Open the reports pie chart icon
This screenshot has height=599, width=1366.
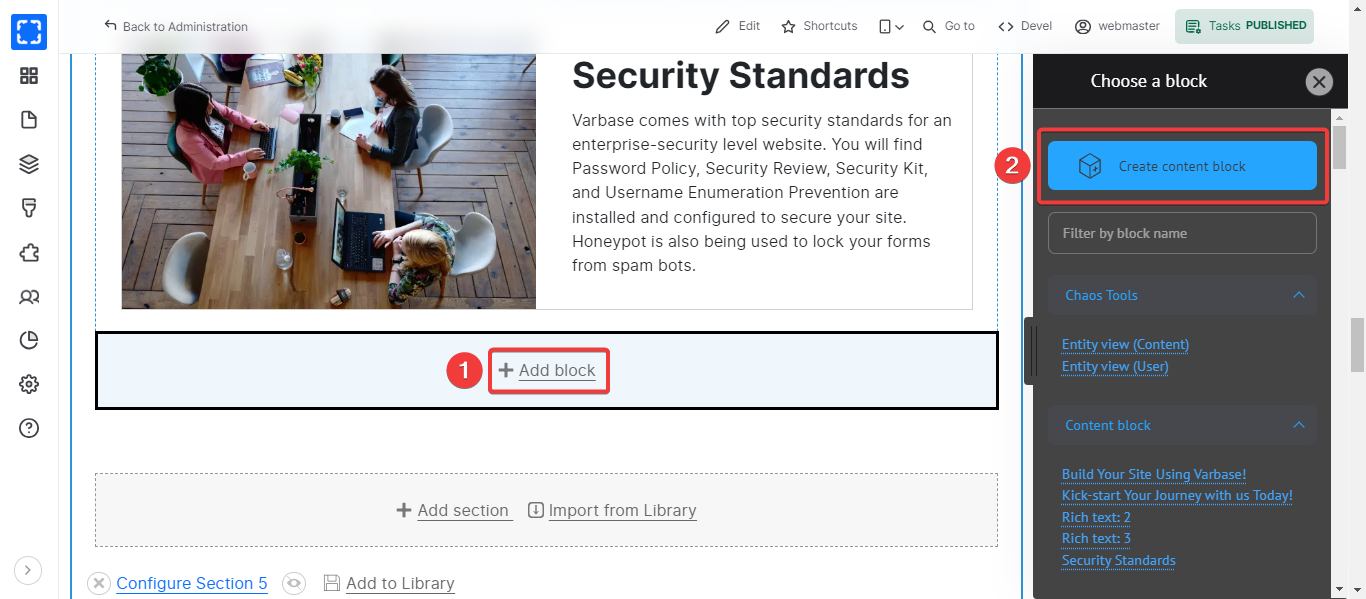point(29,341)
